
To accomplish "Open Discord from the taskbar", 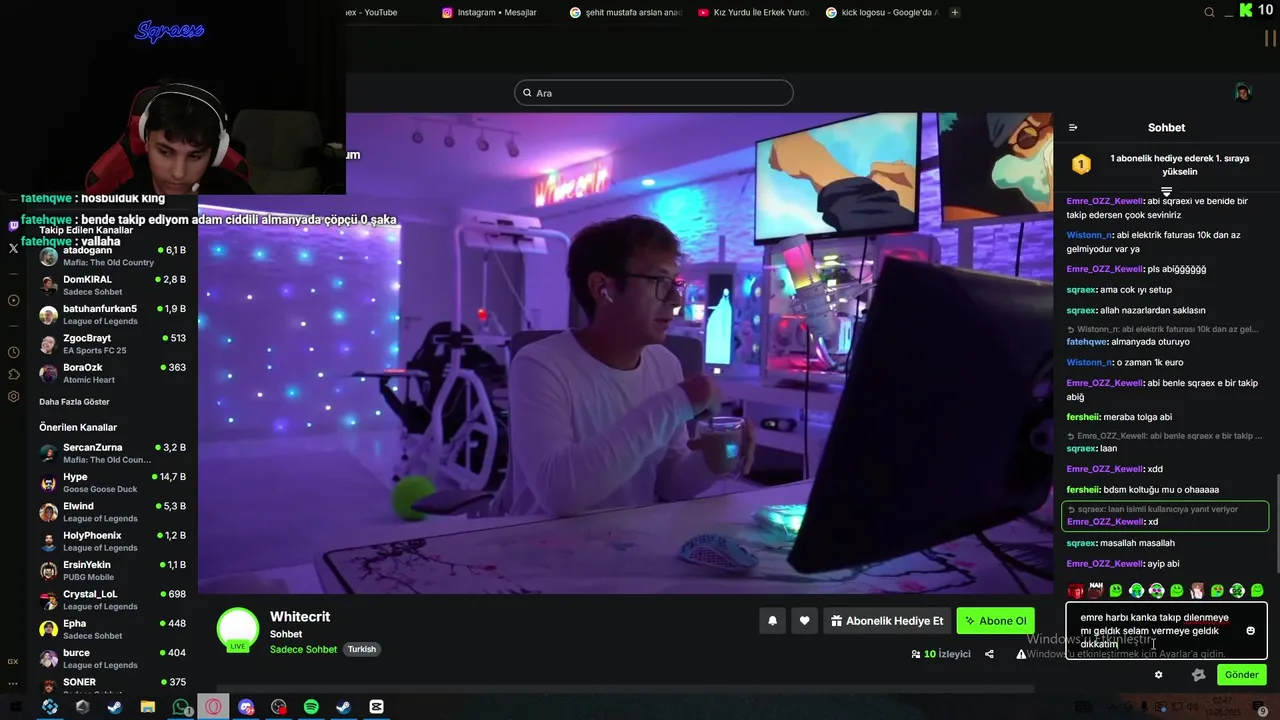I will tap(246, 707).
